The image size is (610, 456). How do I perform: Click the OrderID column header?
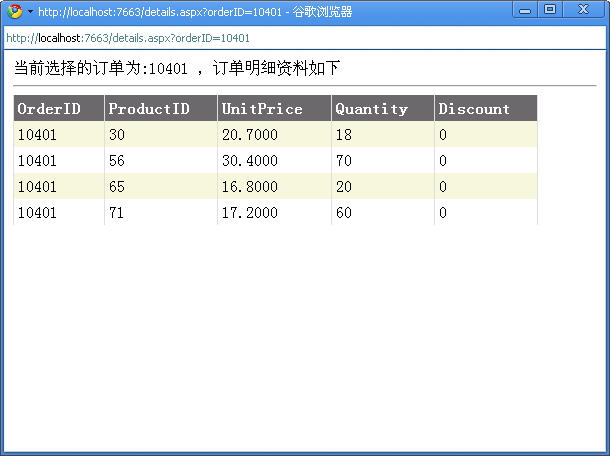tap(49, 109)
